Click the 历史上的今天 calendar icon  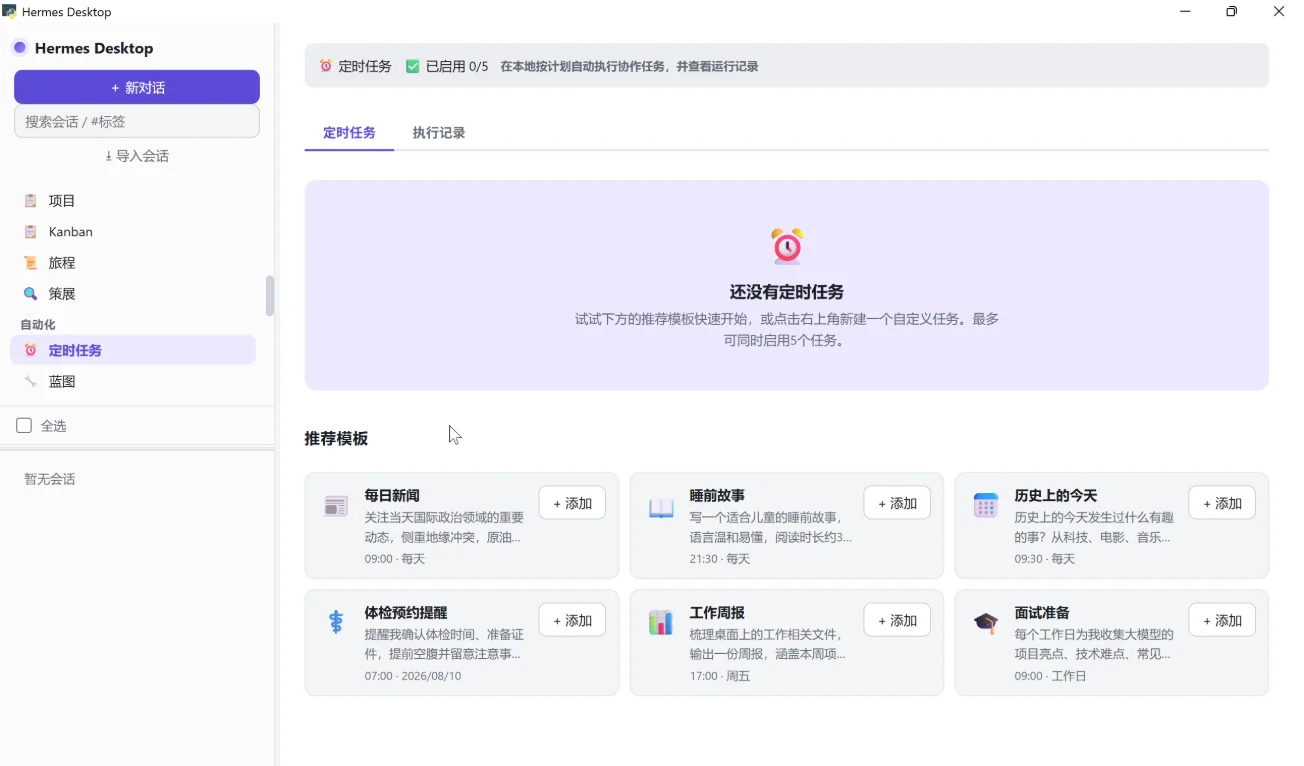tap(986, 506)
